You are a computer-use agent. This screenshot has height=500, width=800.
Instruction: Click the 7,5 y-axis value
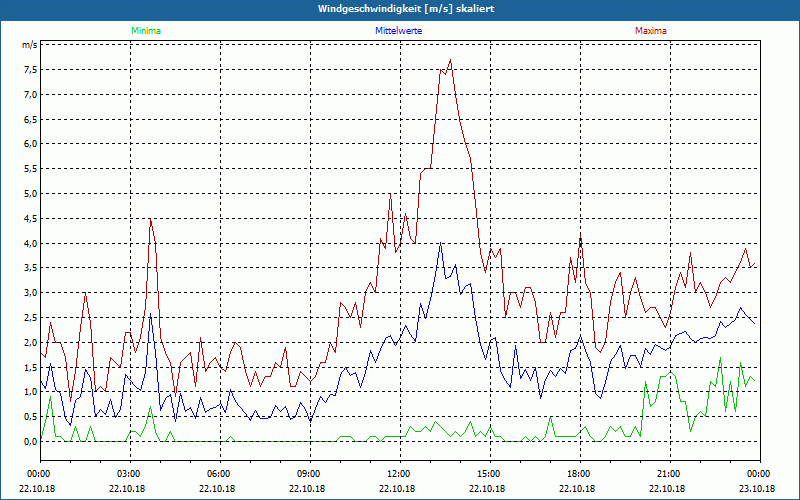tap(31, 70)
